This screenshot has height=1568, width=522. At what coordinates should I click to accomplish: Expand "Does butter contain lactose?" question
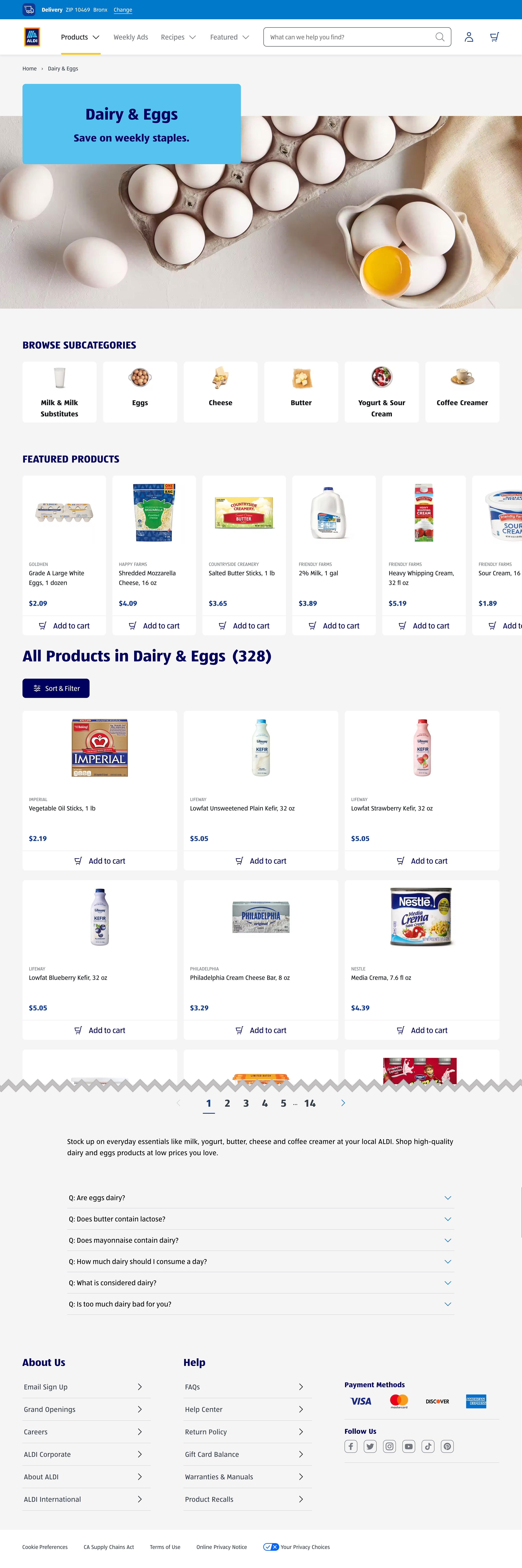click(x=261, y=1219)
